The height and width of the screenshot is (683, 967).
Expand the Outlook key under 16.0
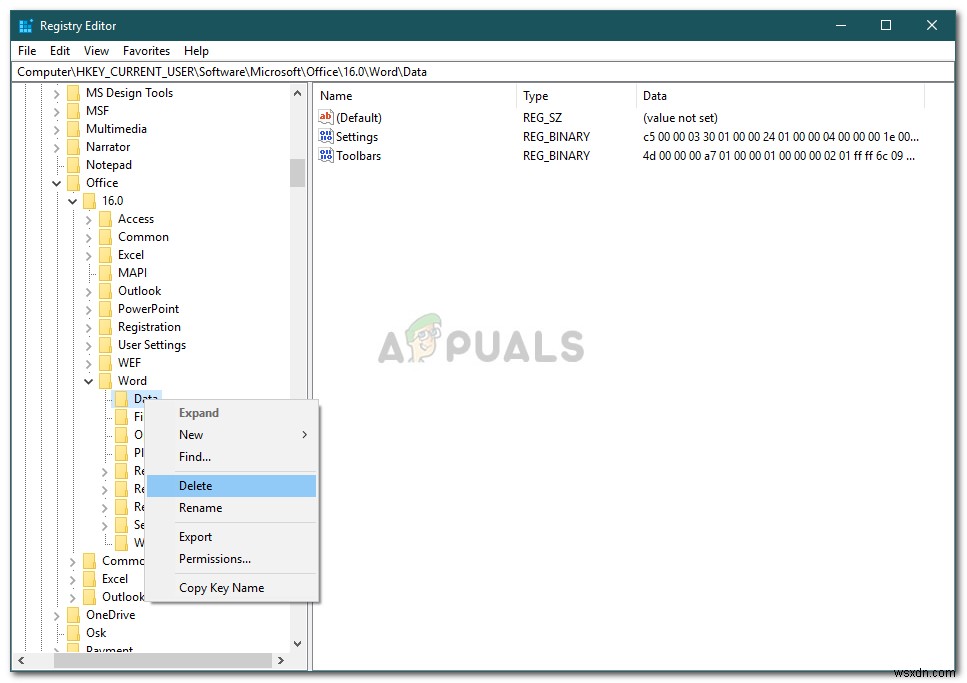coord(88,292)
